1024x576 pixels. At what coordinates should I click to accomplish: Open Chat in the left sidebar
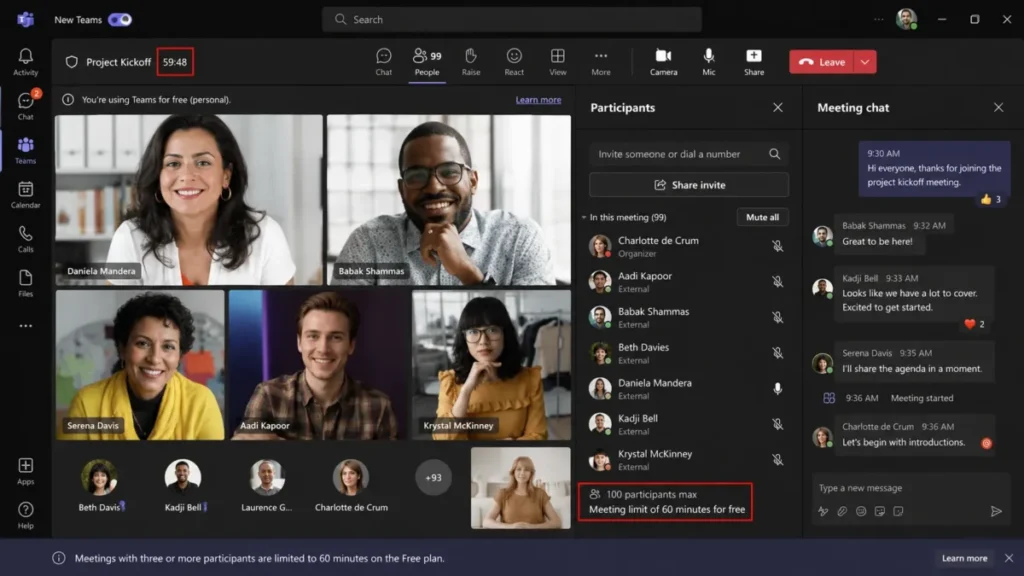25,106
